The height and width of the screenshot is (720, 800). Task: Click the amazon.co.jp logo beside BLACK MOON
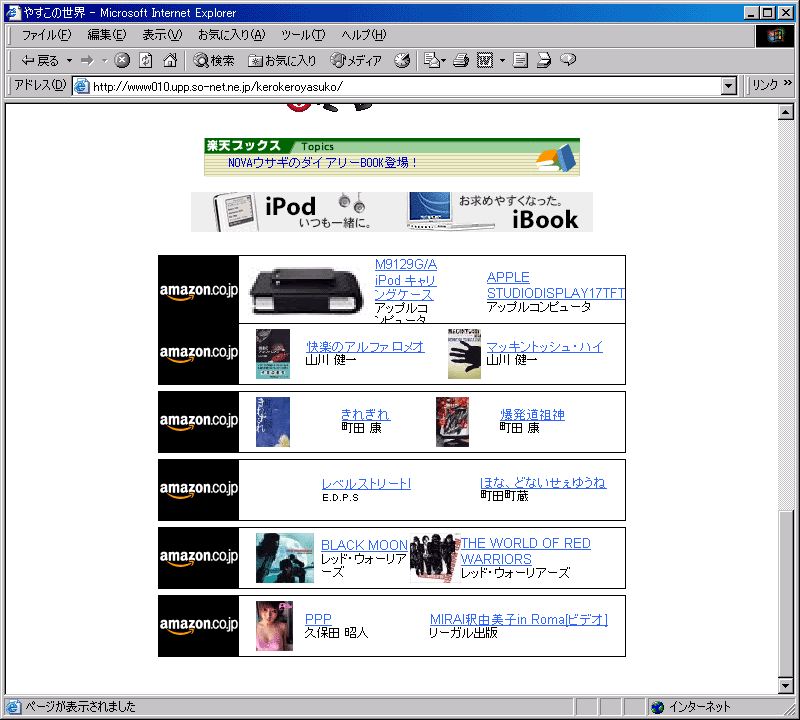pos(198,558)
